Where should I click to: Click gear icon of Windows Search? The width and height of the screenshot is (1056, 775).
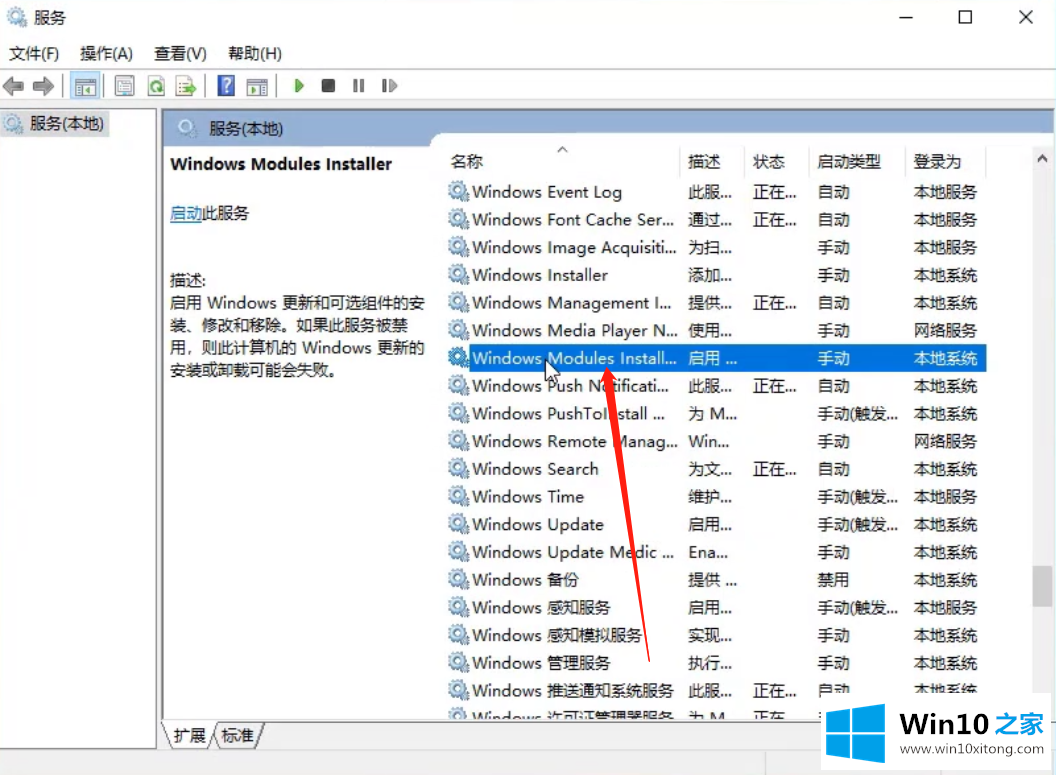pyautogui.click(x=459, y=468)
